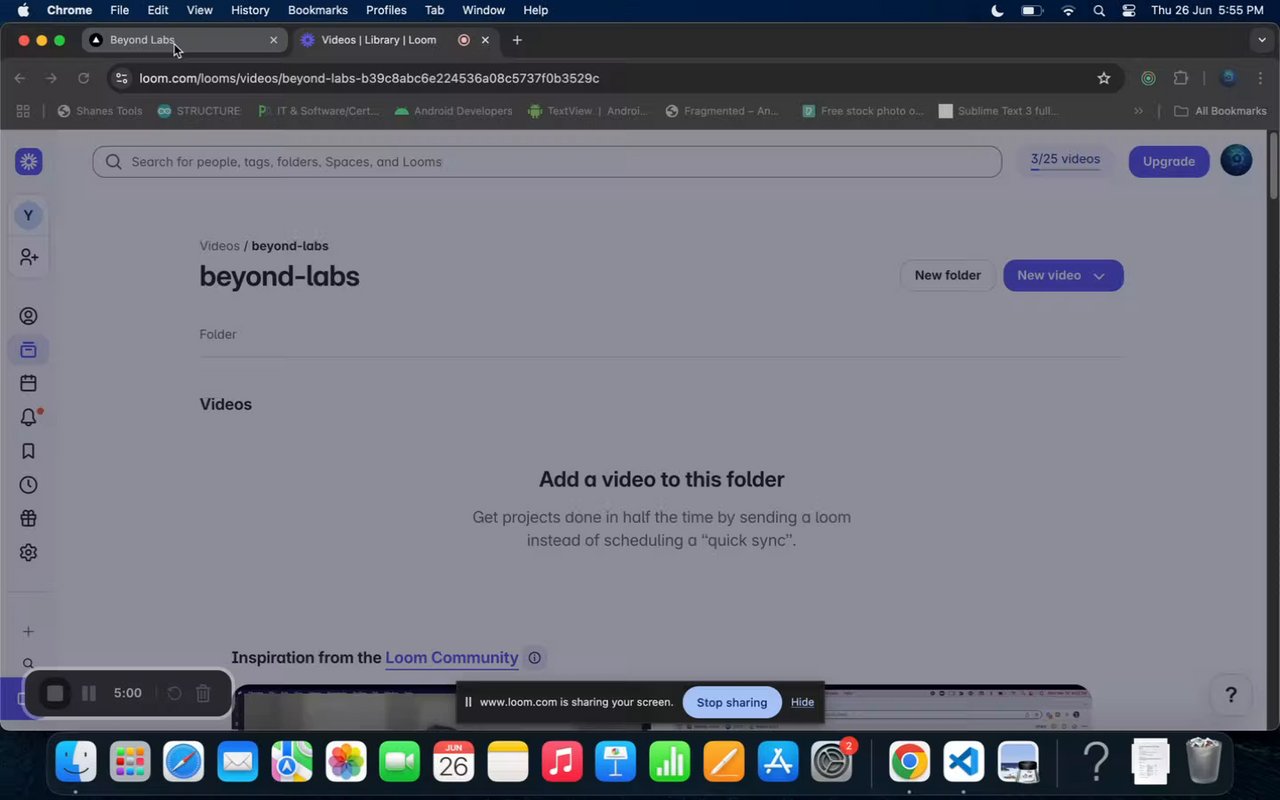Delete the recording with the trash icon
Viewport: 1280px width, 800px height.
[203, 693]
